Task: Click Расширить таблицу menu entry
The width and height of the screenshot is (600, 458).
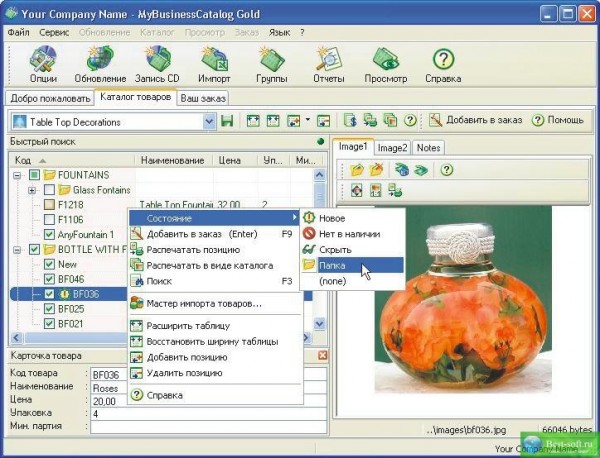Action: [214, 326]
